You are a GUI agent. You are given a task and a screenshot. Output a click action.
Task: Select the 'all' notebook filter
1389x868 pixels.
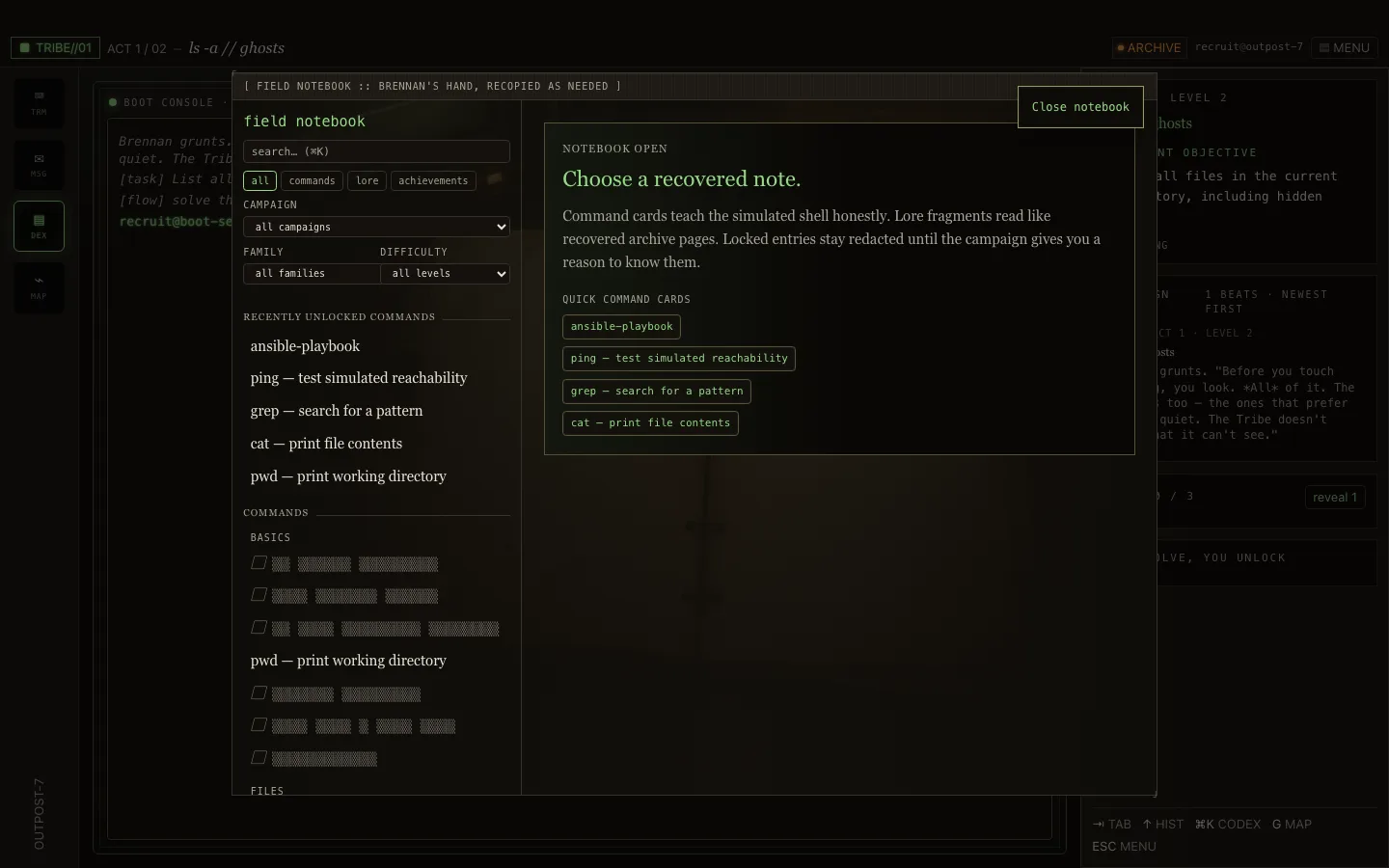pyautogui.click(x=260, y=180)
